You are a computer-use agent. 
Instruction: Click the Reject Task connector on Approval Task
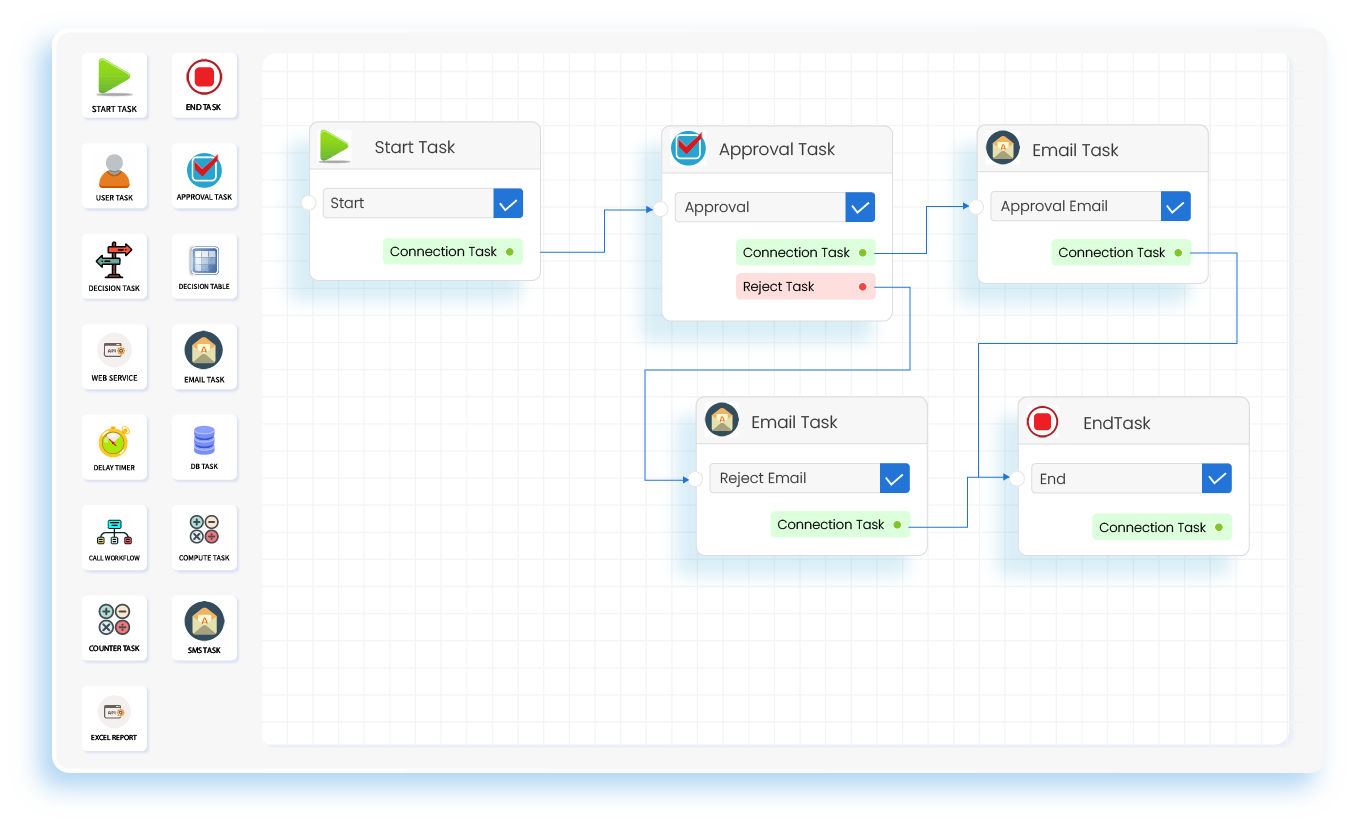coord(805,286)
